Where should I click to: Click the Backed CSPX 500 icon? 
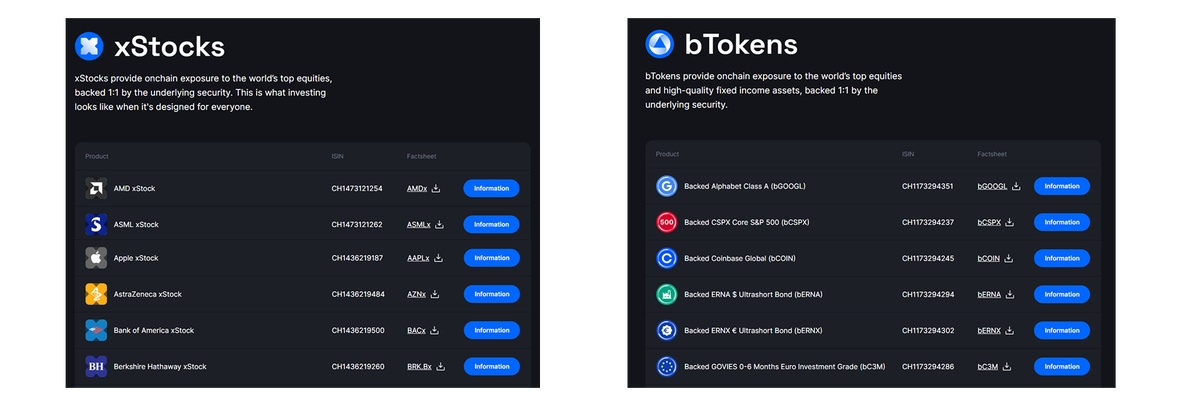coord(667,222)
